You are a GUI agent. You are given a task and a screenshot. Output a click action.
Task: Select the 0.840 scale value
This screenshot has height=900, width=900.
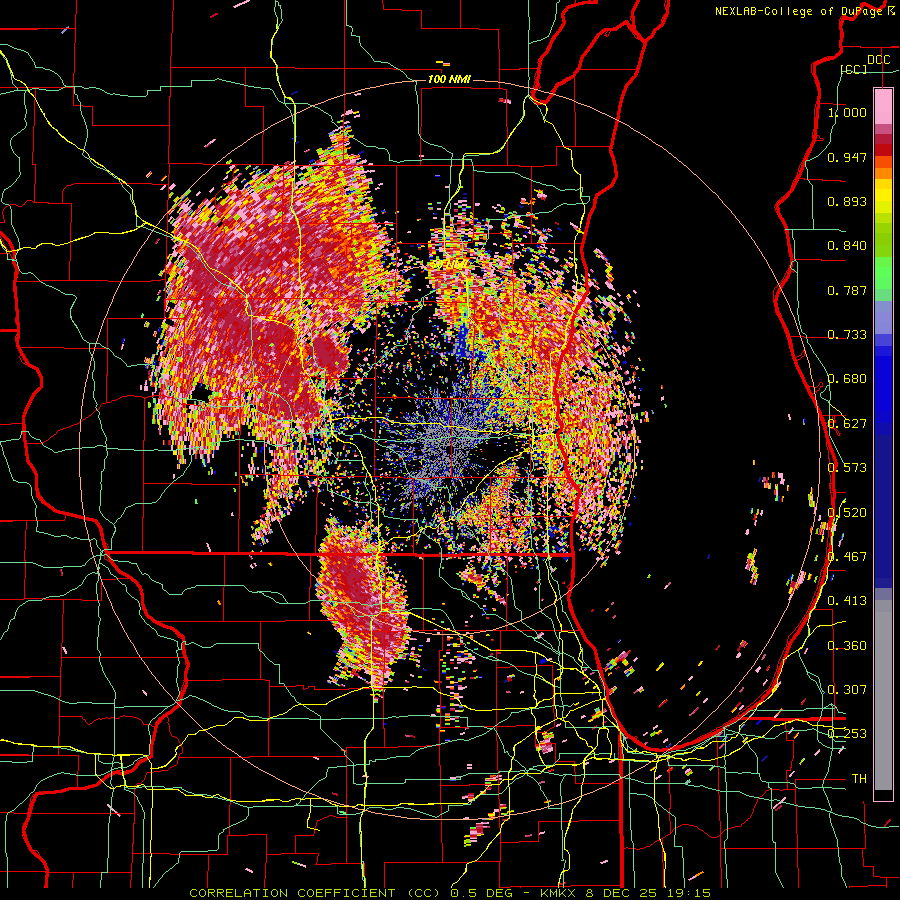847,246
